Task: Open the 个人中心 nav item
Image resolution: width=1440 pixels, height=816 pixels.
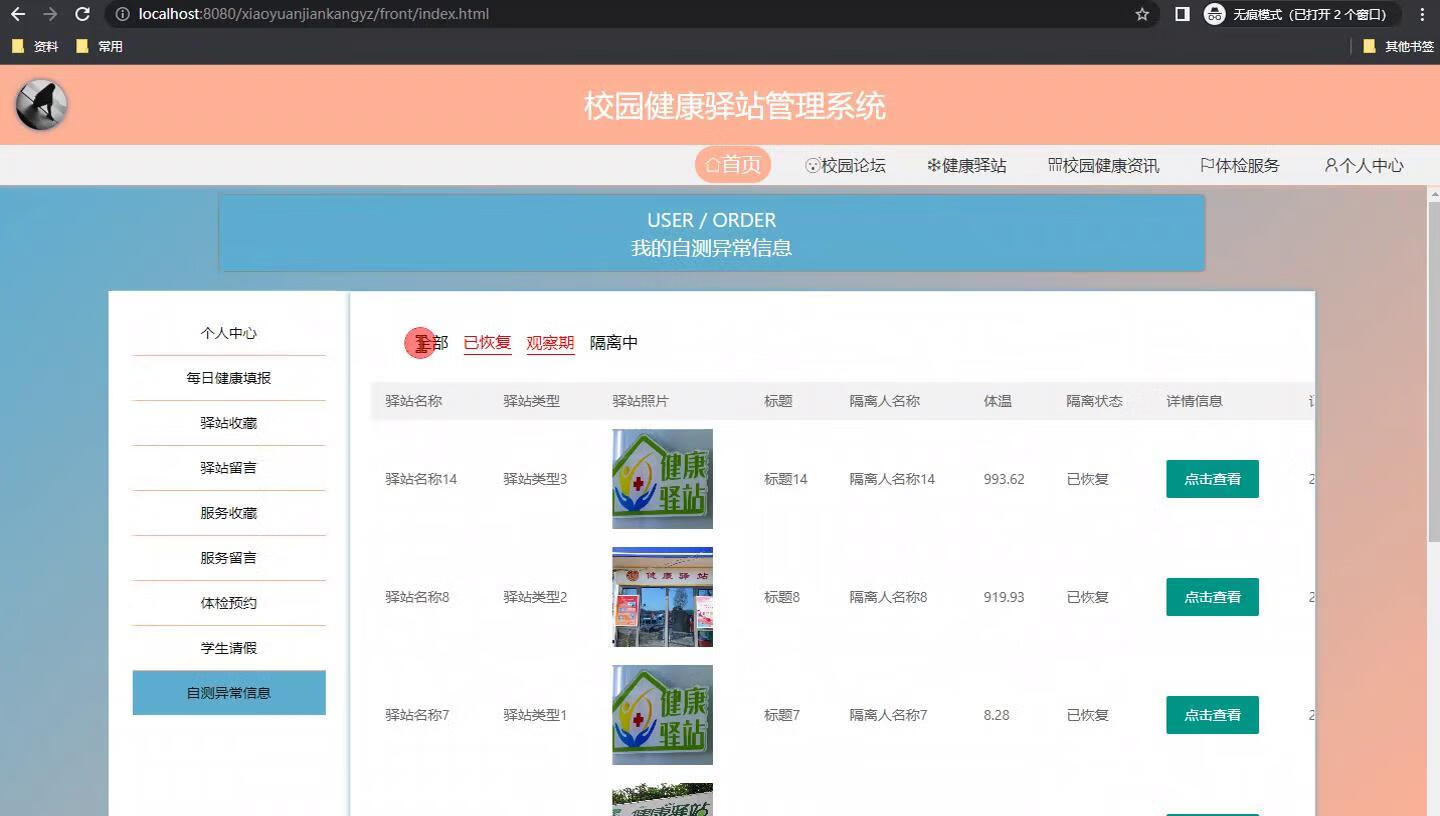Action: [x=1363, y=165]
